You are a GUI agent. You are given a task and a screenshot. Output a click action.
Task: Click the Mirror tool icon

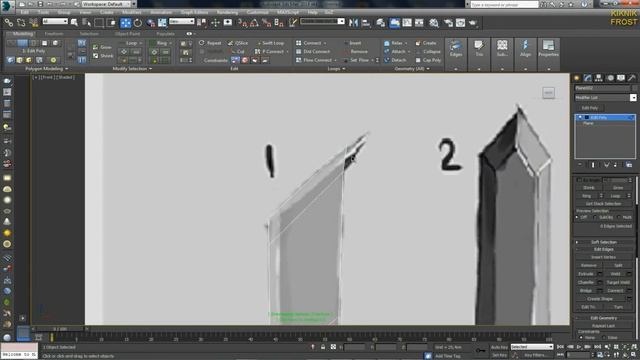(x=353, y=23)
